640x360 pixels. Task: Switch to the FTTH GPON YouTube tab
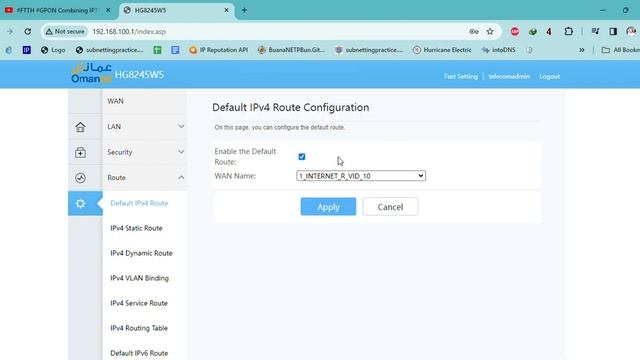coord(57,10)
